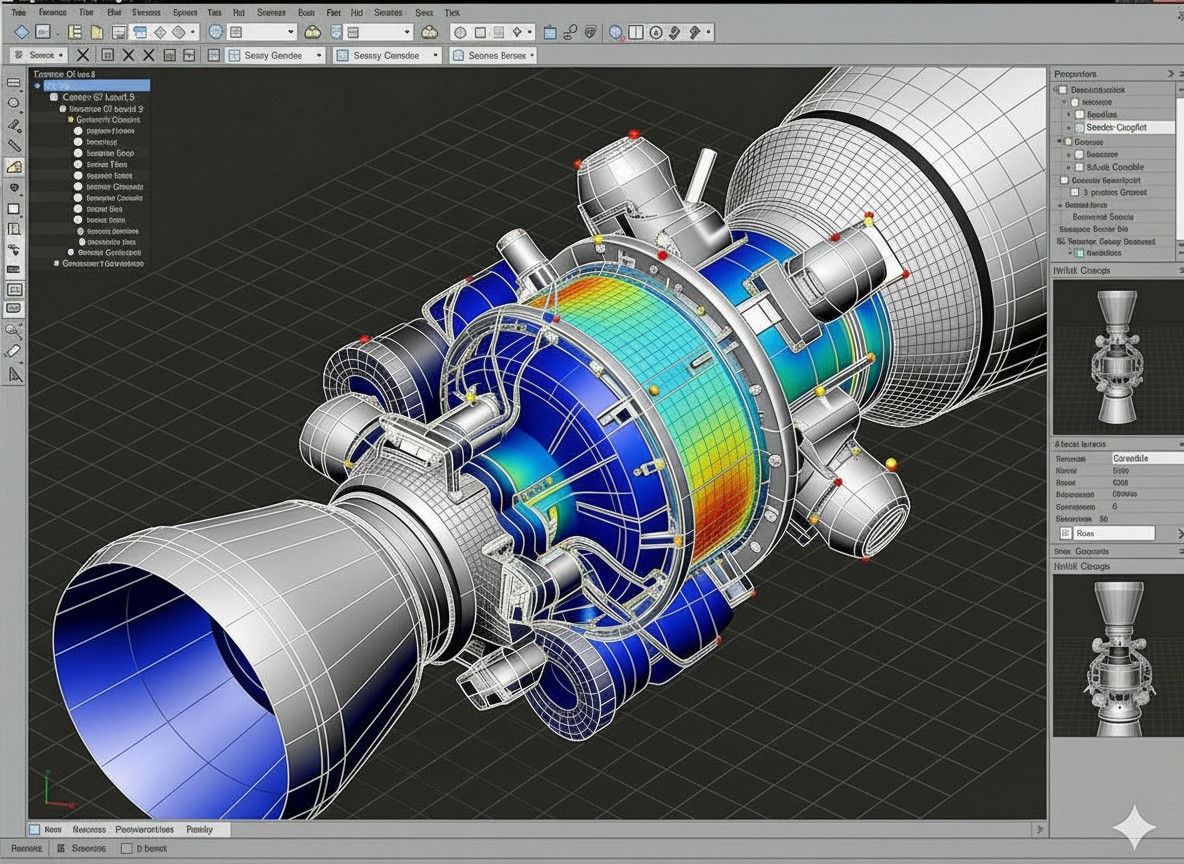
Task: Click the Neicress tab label at the bottom
Action: point(89,829)
